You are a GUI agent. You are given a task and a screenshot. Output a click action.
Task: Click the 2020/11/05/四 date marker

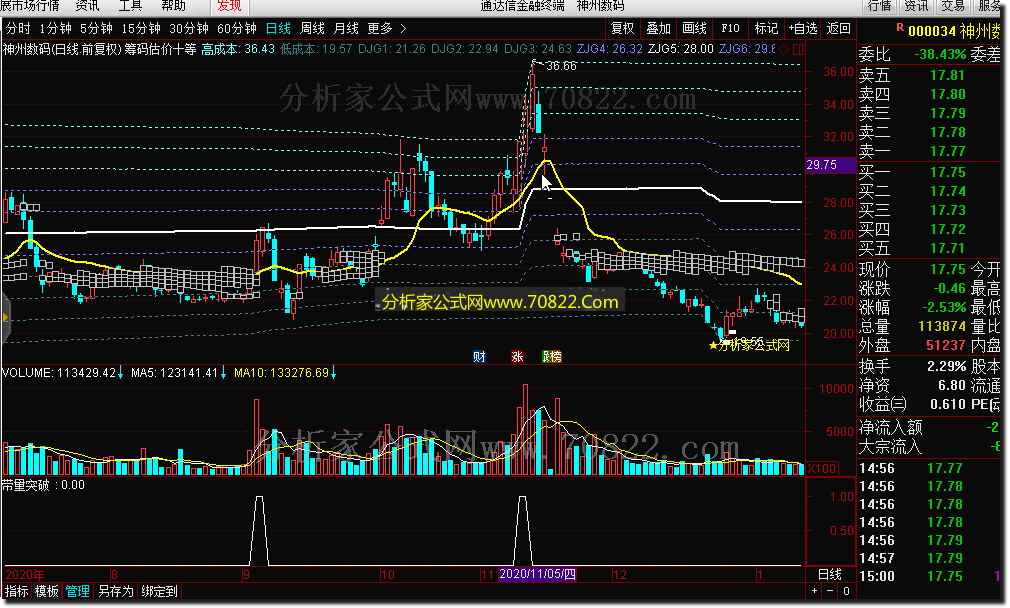(x=537, y=574)
